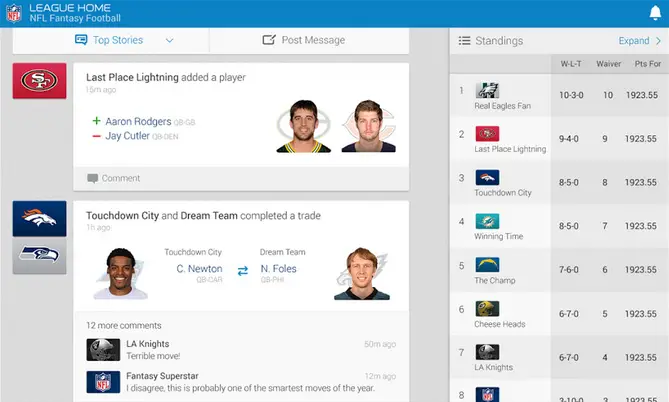Viewport: 669px width, 402px height.
Task: Open C. Newton player link
Action: coord(199,269)
